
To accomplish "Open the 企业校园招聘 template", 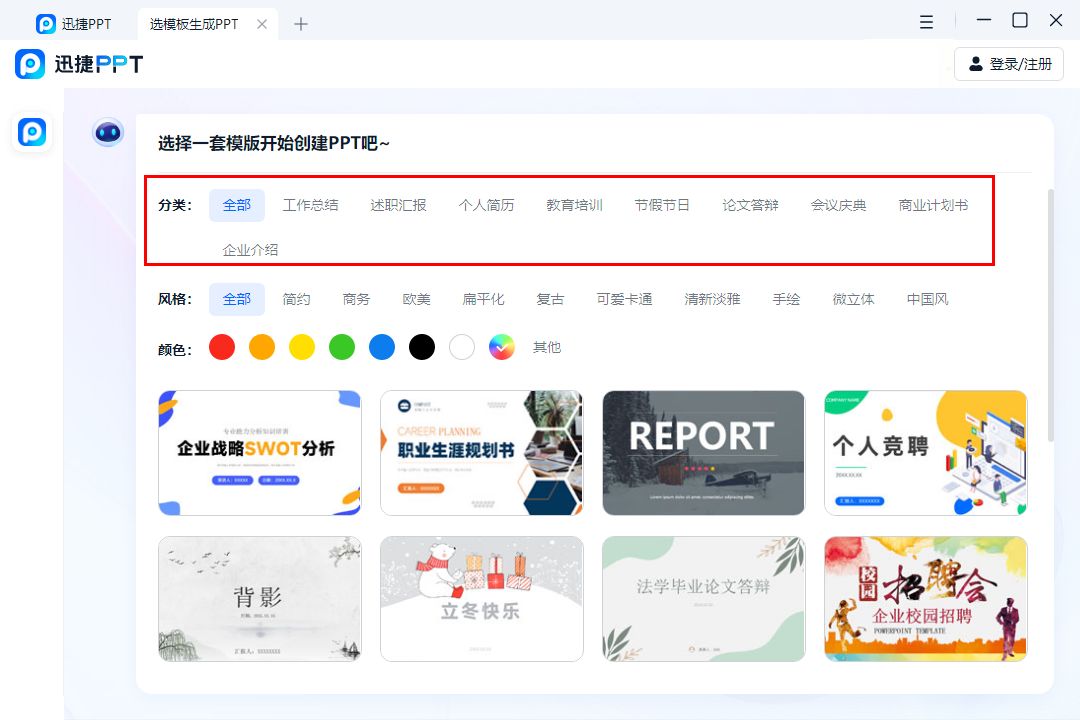I will [926, 599].
